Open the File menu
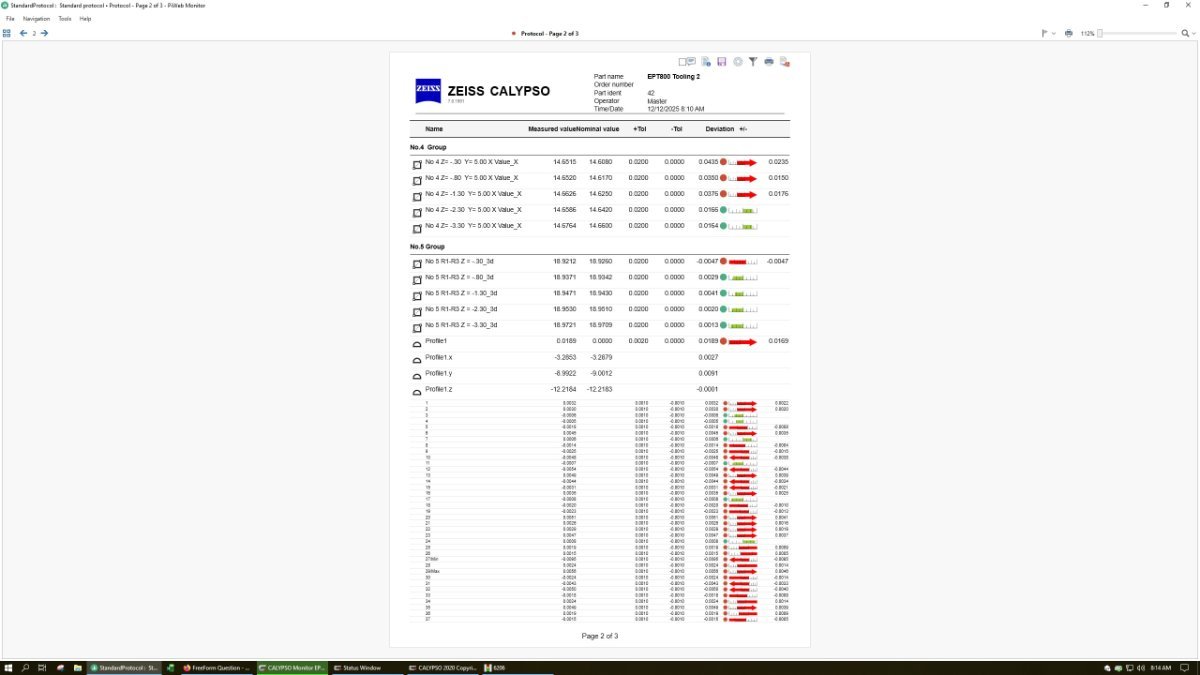The image size is (1200, 675). coord(10,19)
